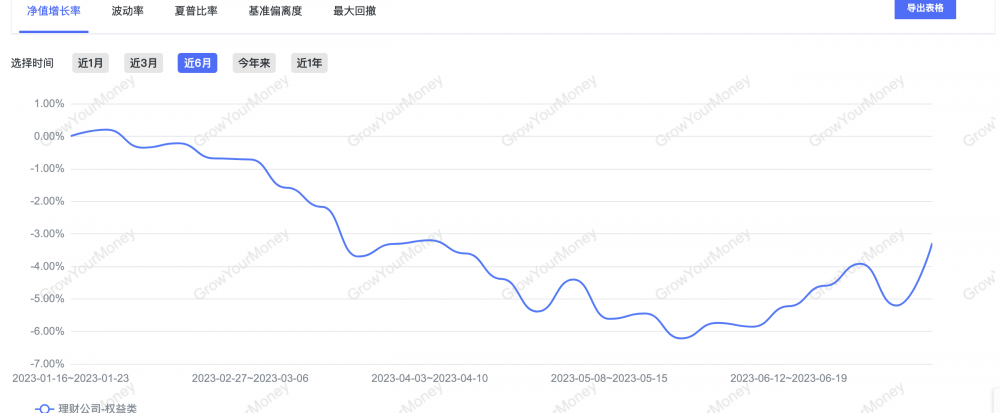Switch to the 净值增长率 tab
Viewport: 1000px width, 413px height.
pos(54,11)
